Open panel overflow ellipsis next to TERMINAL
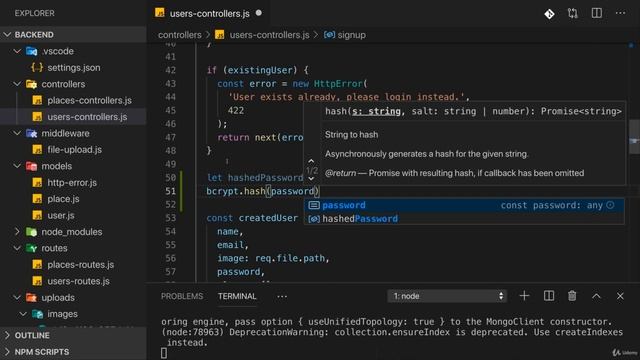 pyautogui.click(x=282, y=296)
